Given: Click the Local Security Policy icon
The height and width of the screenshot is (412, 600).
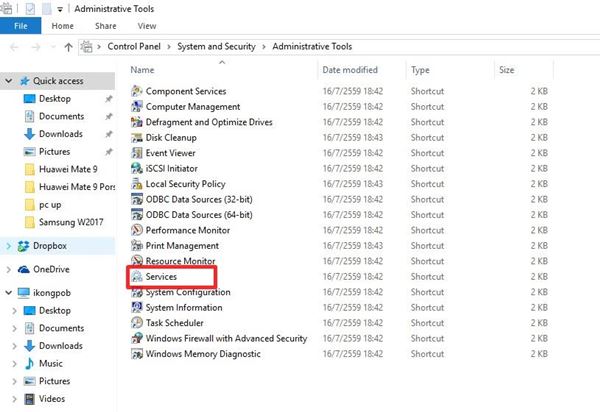Looking at the screenshot, I should pos(137,184).
